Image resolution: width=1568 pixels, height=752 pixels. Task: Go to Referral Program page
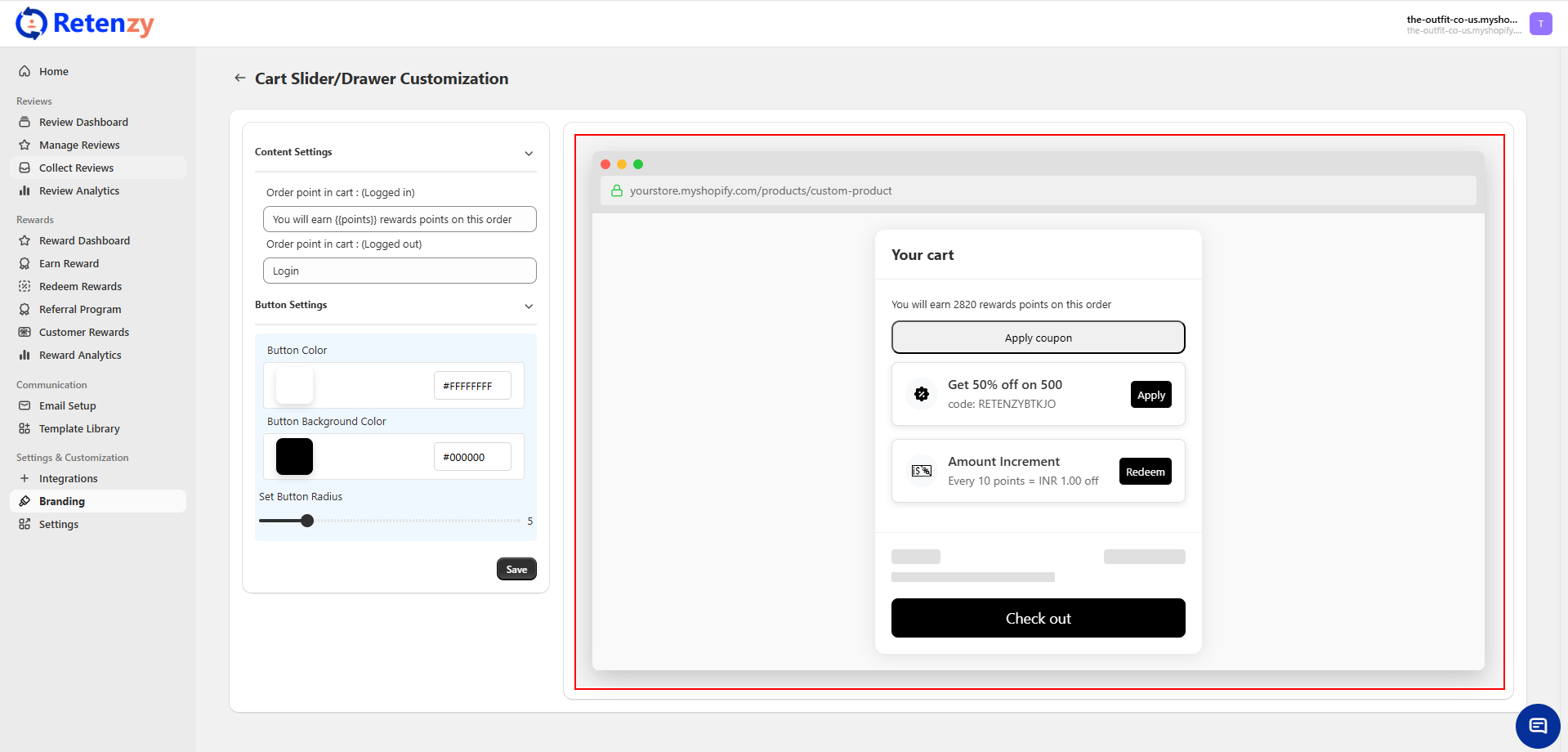point(80,310)
